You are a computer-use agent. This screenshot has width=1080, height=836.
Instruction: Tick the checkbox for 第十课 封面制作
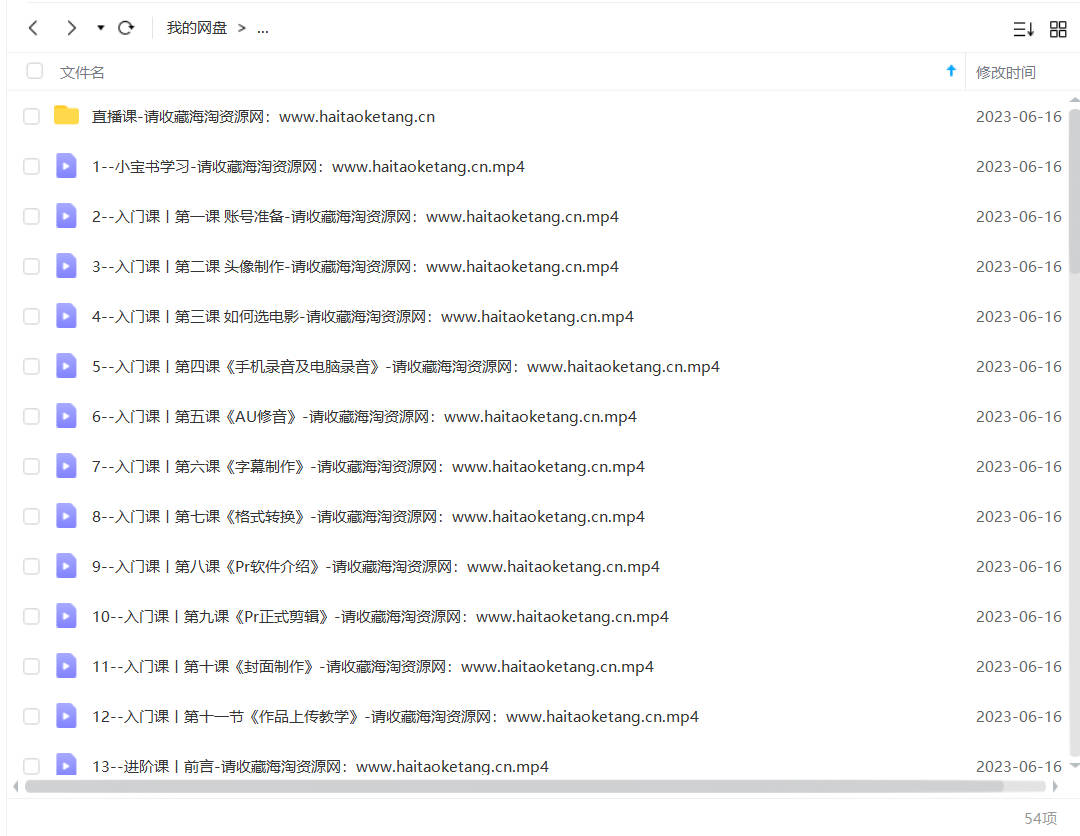(x=31, y=667)
